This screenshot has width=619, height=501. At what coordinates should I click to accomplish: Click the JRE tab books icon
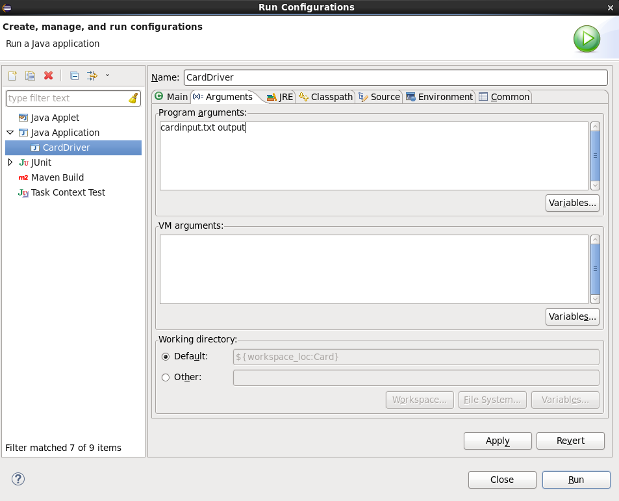(x=272, y=97)
